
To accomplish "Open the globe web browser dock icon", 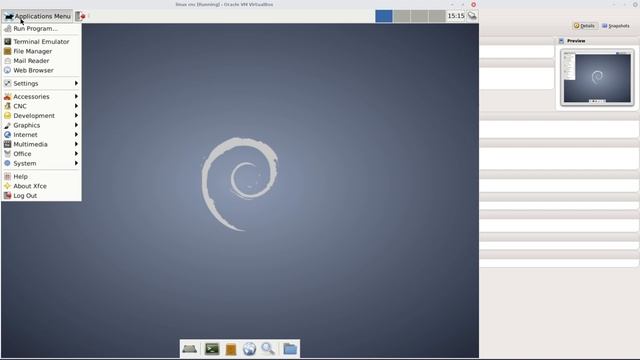I will tap(249, 349).
